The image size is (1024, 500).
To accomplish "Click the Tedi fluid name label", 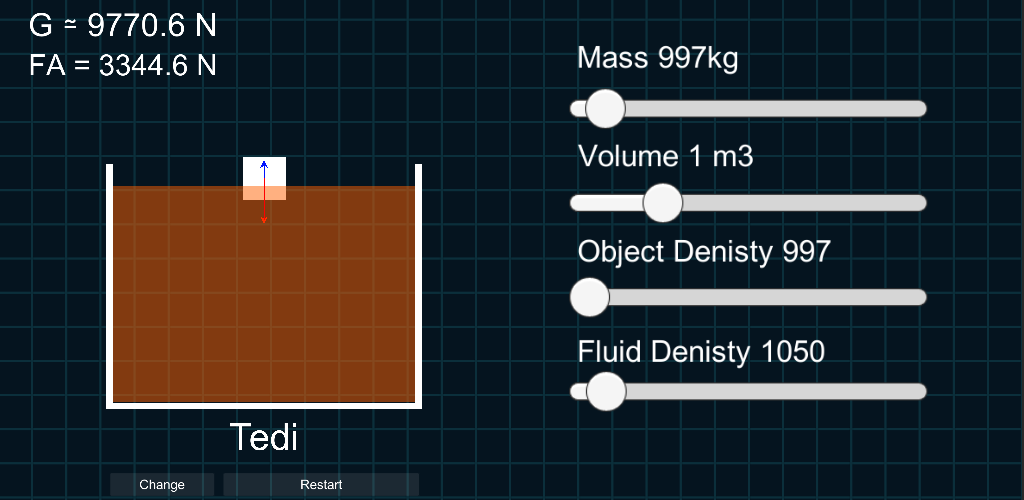I will [264, 437].
